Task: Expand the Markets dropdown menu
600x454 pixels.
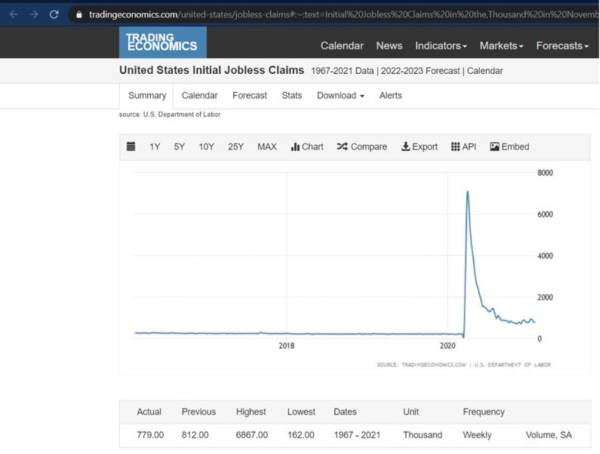Action: 501,46
